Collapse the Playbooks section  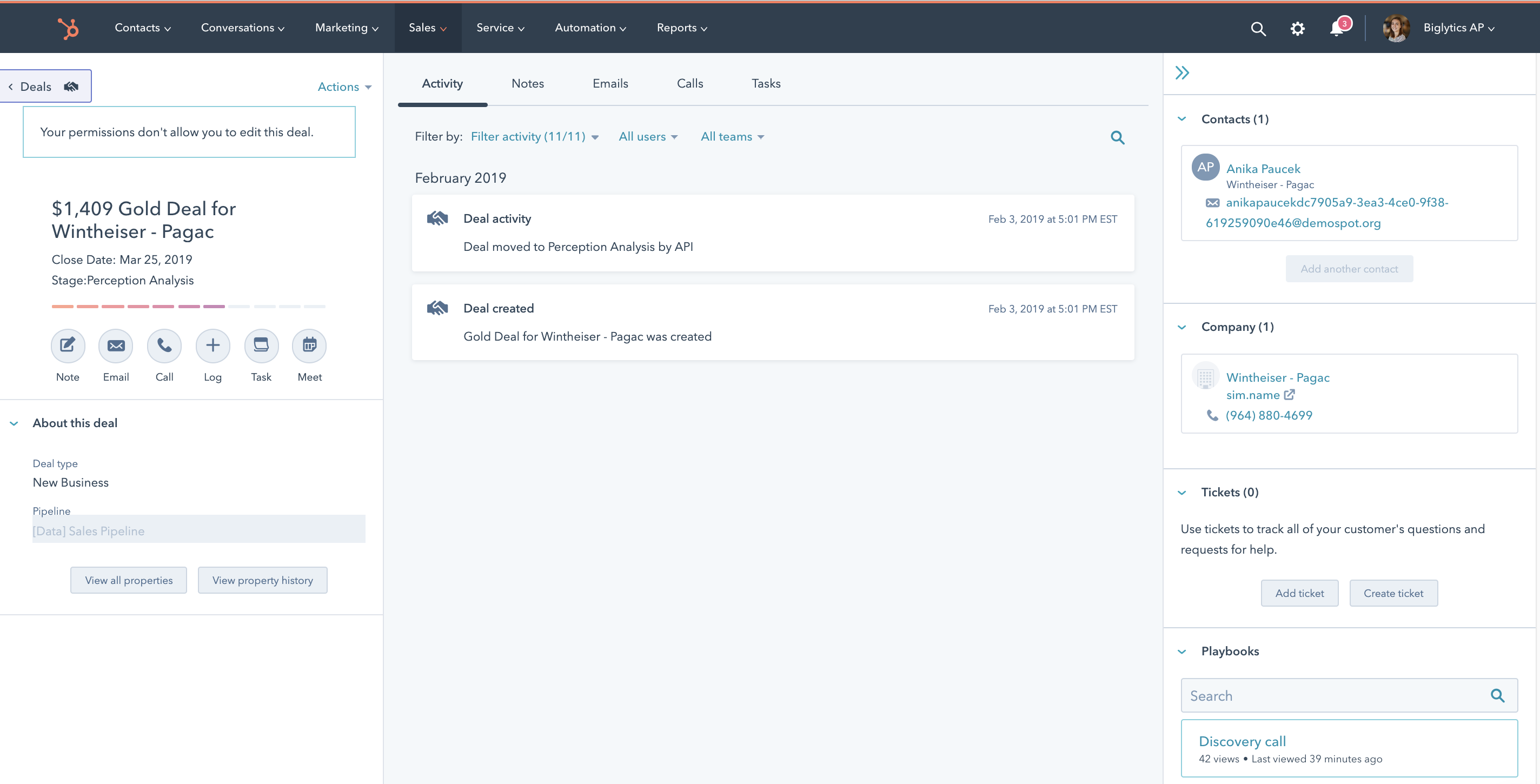1181,652
